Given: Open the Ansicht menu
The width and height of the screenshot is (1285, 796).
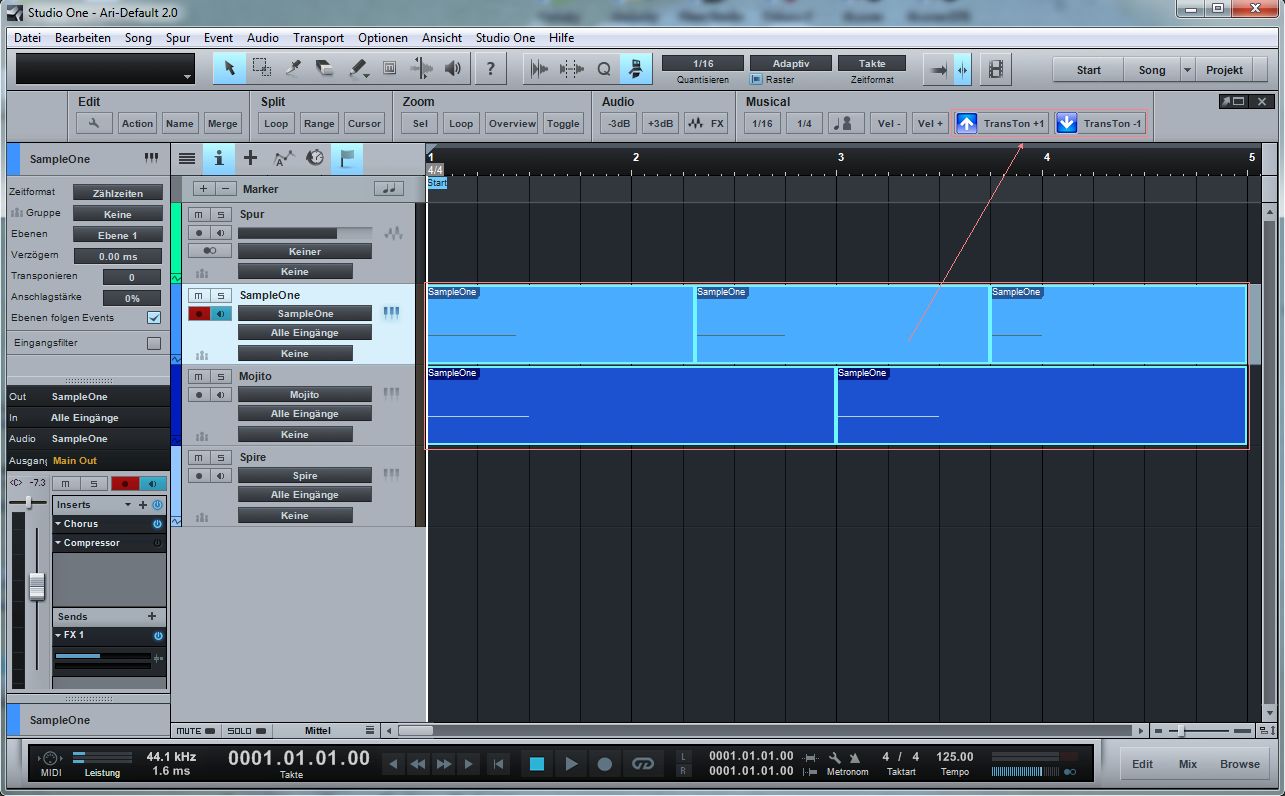Looking at the screenshot, I should 442,38.
